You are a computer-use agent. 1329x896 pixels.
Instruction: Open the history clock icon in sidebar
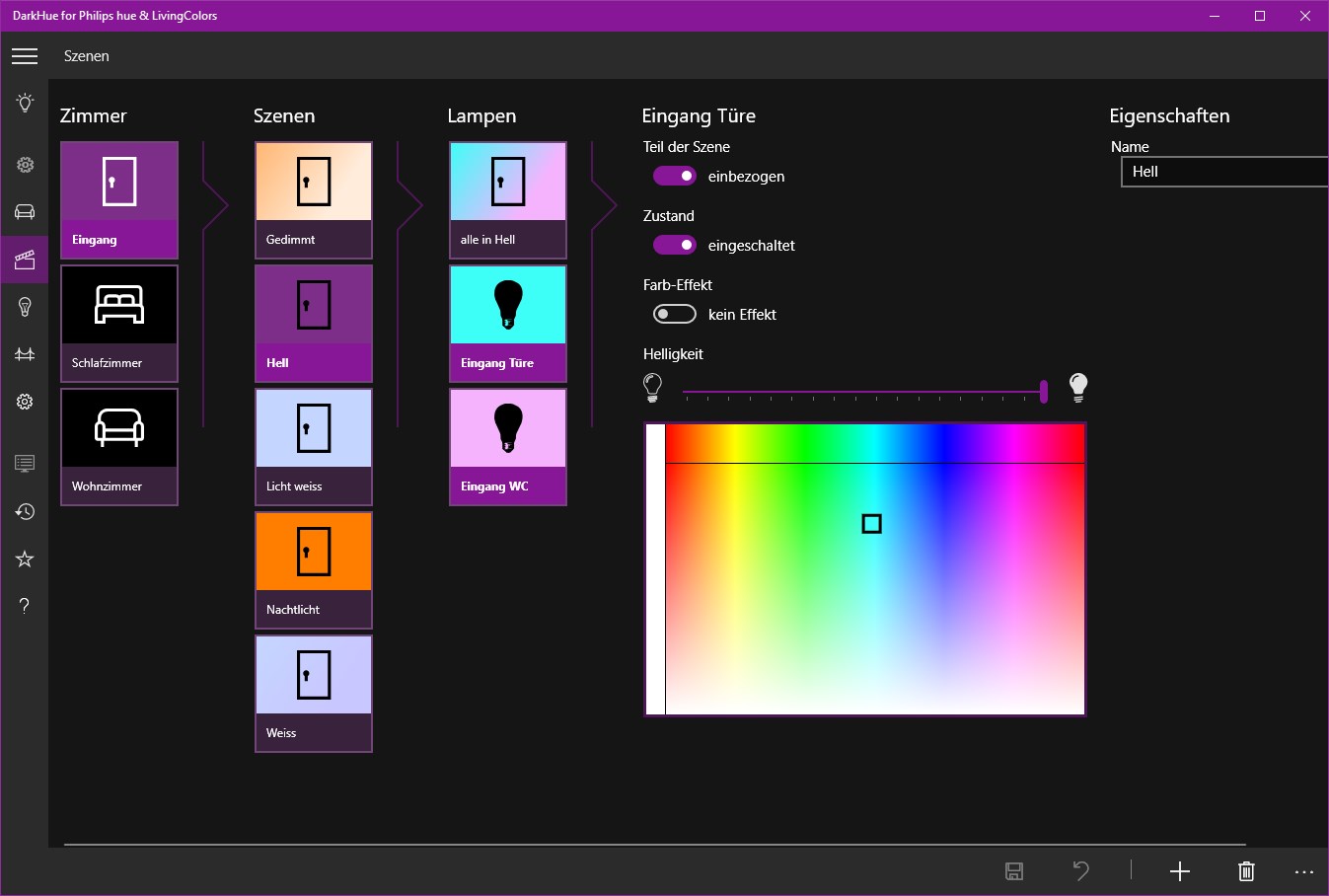(x=25, y=511)
